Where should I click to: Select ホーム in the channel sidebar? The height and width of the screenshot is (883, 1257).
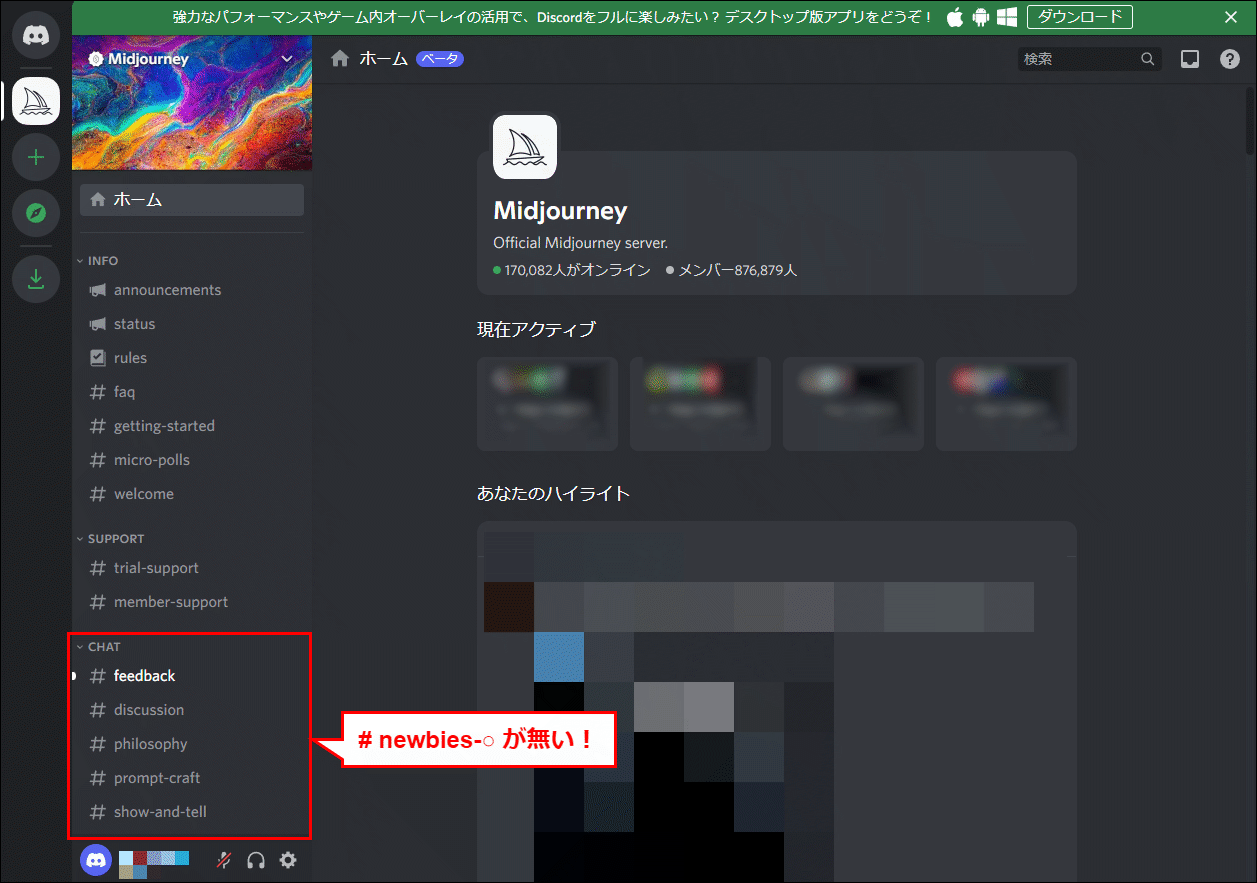tap(192, 200)
